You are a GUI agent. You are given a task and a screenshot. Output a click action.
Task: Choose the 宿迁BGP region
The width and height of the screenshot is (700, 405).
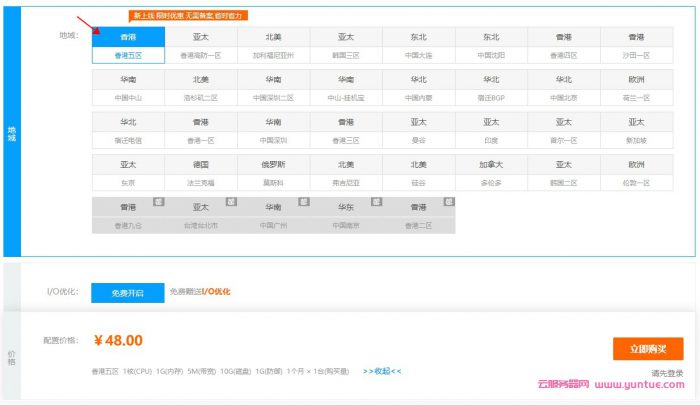491,88
